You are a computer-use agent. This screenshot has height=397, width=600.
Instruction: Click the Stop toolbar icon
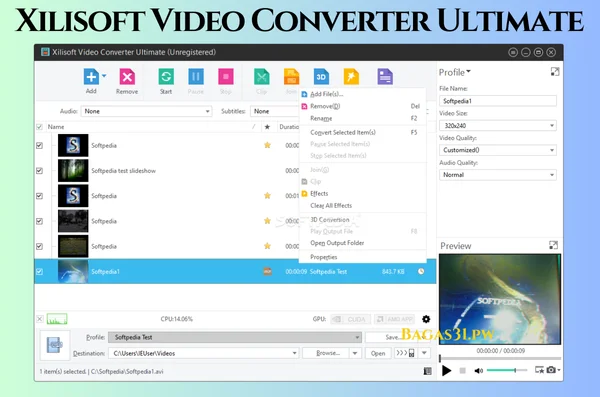pos(226,77)
